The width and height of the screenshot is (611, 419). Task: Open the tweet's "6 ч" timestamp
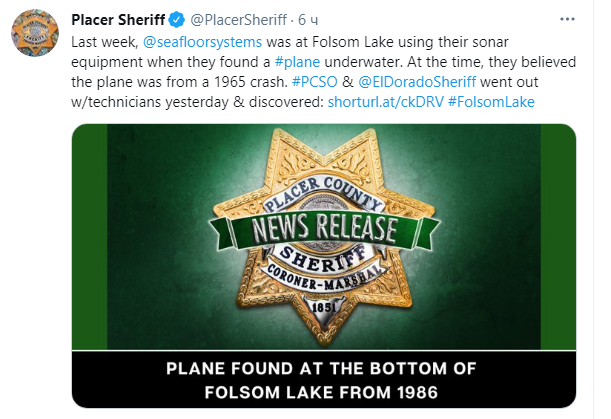(x=305, y=20)
